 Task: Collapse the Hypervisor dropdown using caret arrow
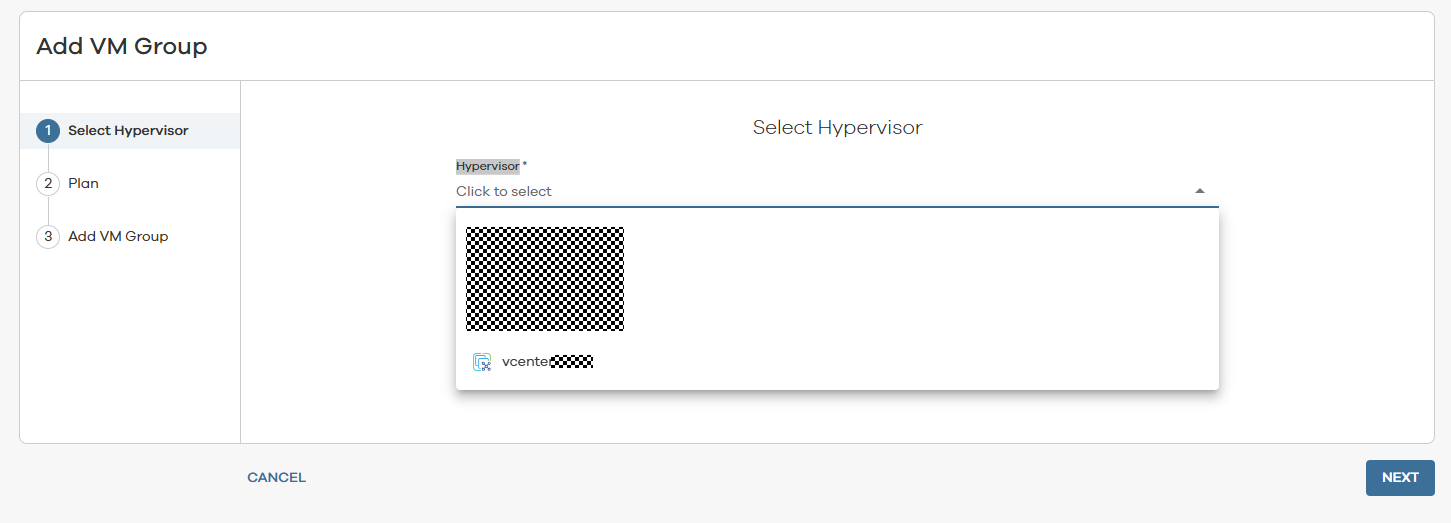tap(1199, 191)
